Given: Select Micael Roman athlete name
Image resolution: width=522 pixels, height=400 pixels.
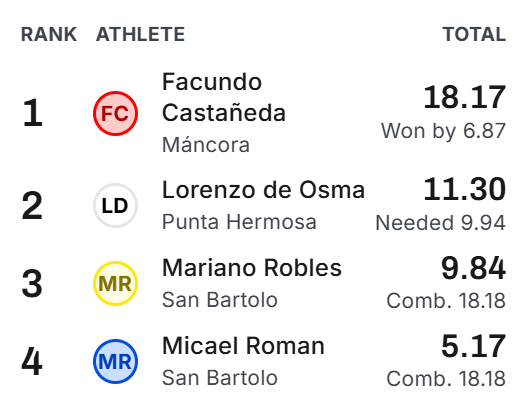Looking at the screenshot, I should click(243, 346).
